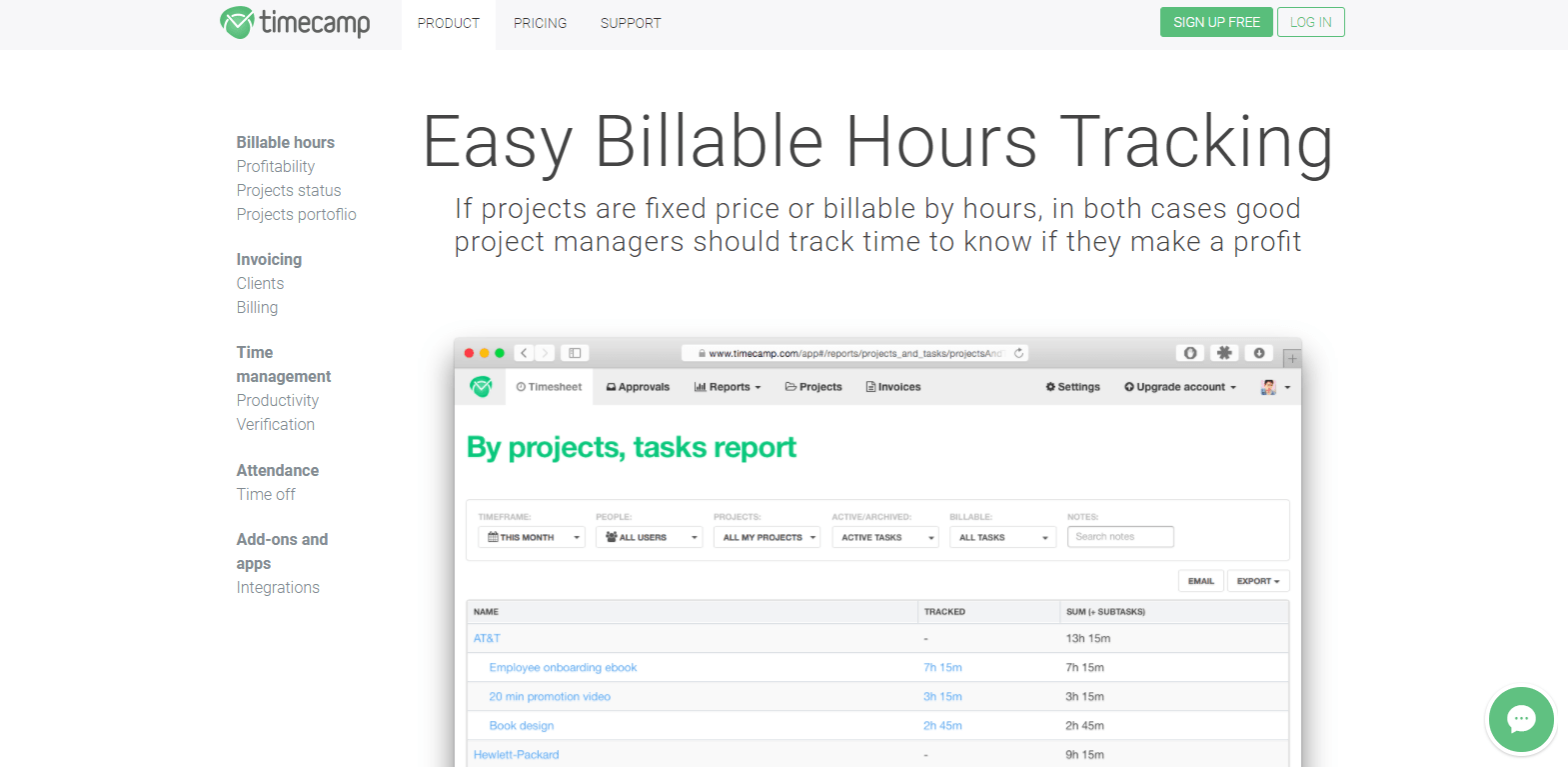Open the Invoices tab

tap(893, 387)
